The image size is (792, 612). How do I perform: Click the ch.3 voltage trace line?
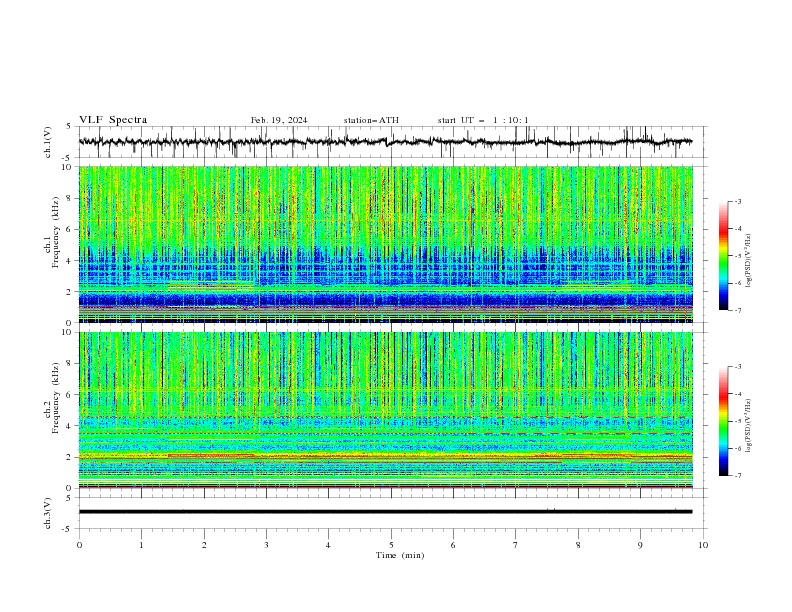(385, 512)
